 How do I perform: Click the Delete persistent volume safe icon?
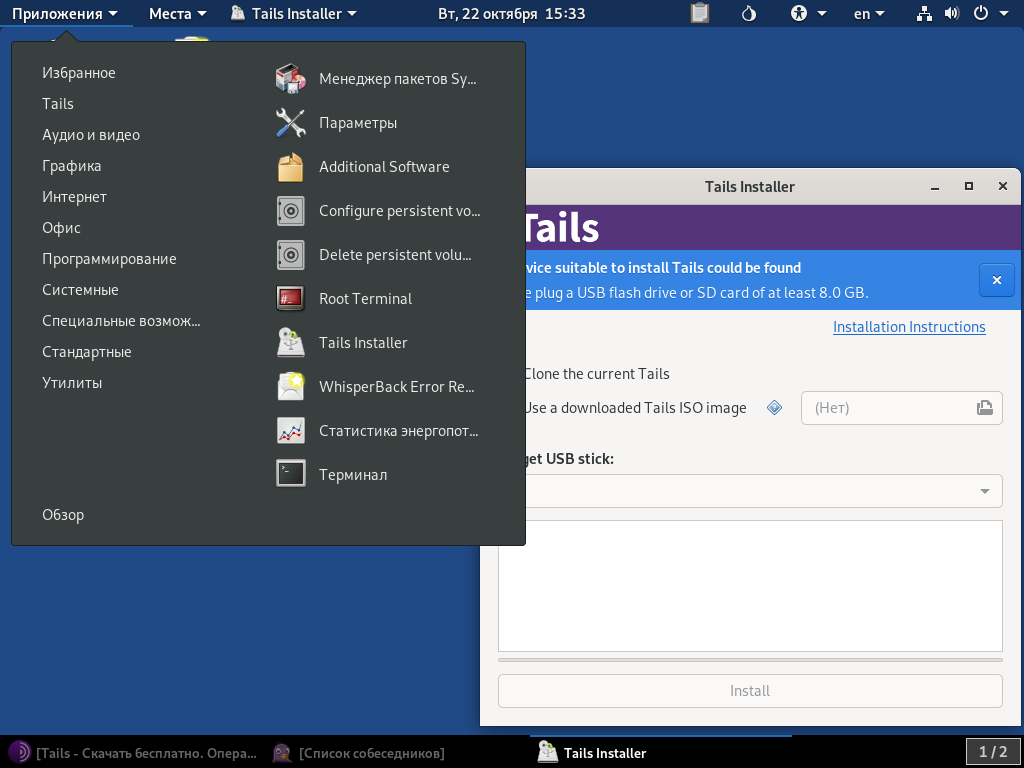(291, 255)
